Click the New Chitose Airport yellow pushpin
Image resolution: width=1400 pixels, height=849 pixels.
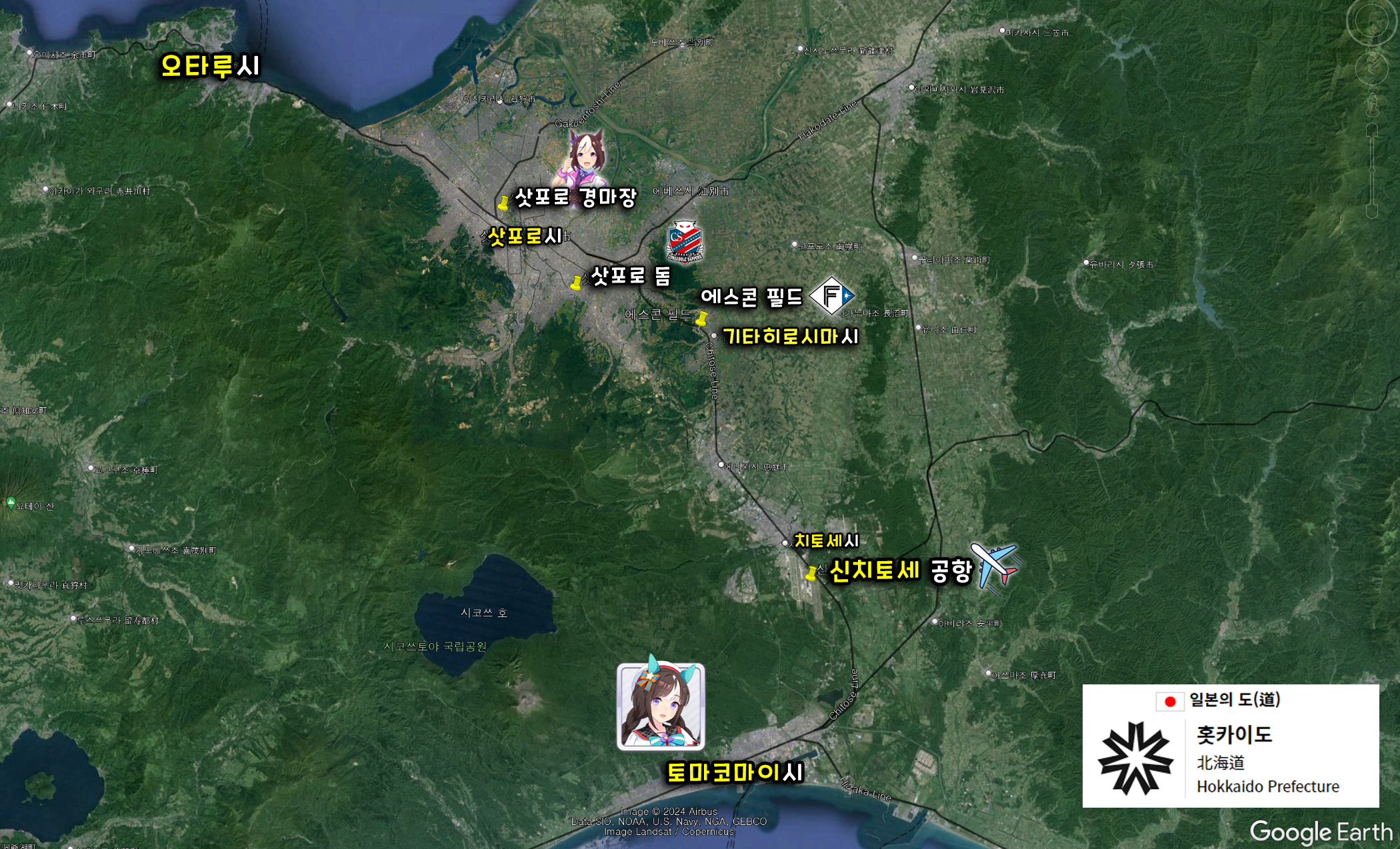(x=811, y=572)
